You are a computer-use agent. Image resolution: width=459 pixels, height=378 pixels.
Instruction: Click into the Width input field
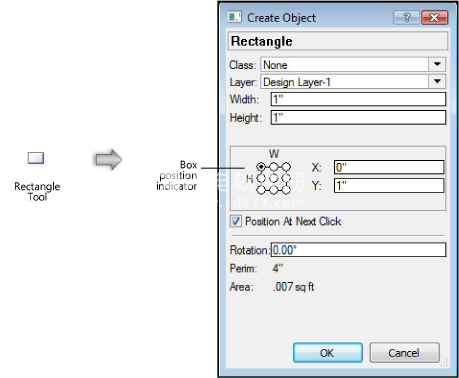coord(358,99)
